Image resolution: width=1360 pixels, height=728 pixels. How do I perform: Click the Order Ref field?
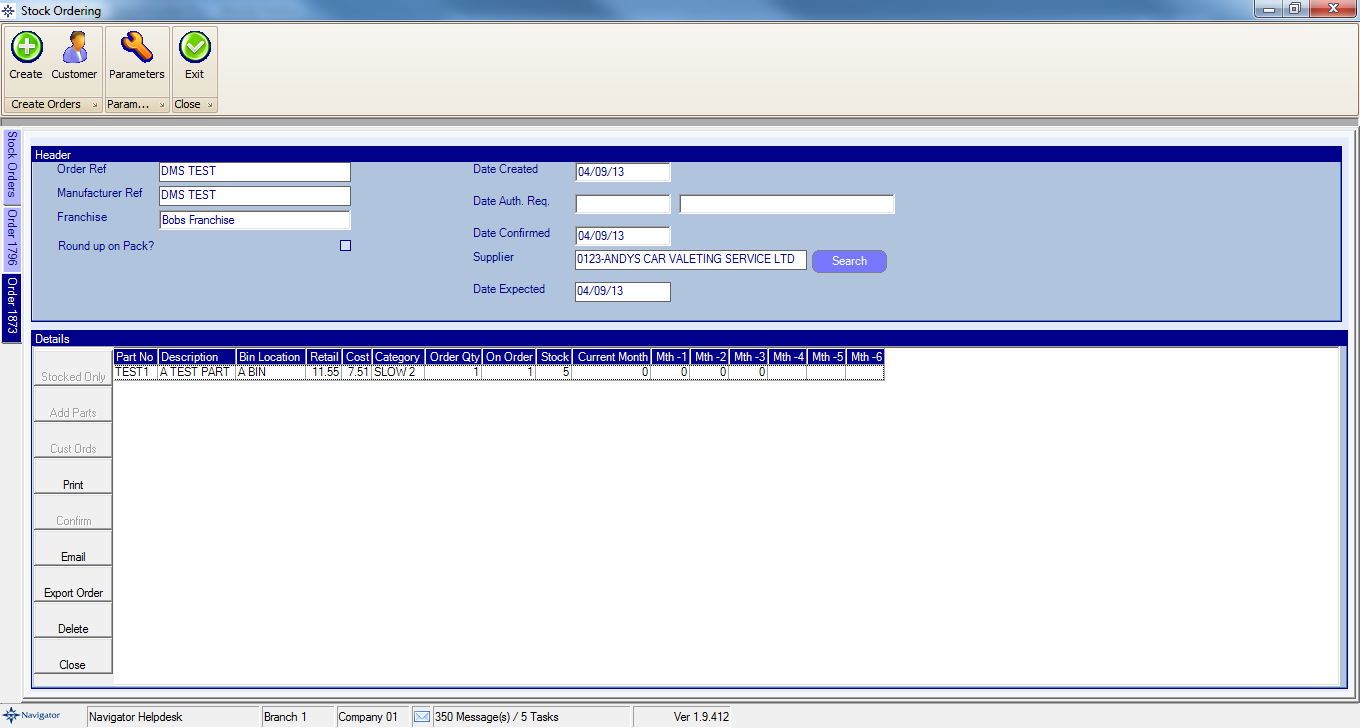click(255, 172)
